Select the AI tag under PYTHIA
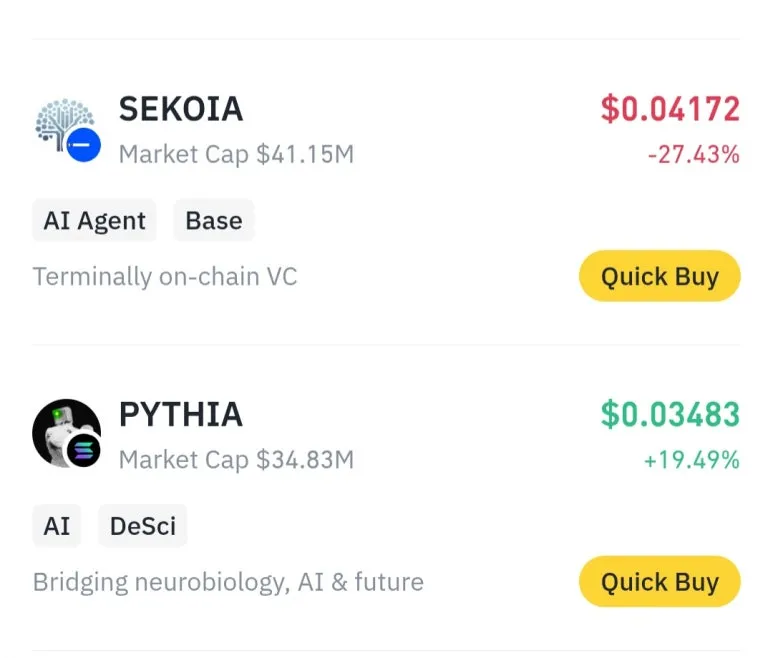Image resolution: width=773 pixels, height=658 pixels. pyautogui.click(x=57, y=526)
